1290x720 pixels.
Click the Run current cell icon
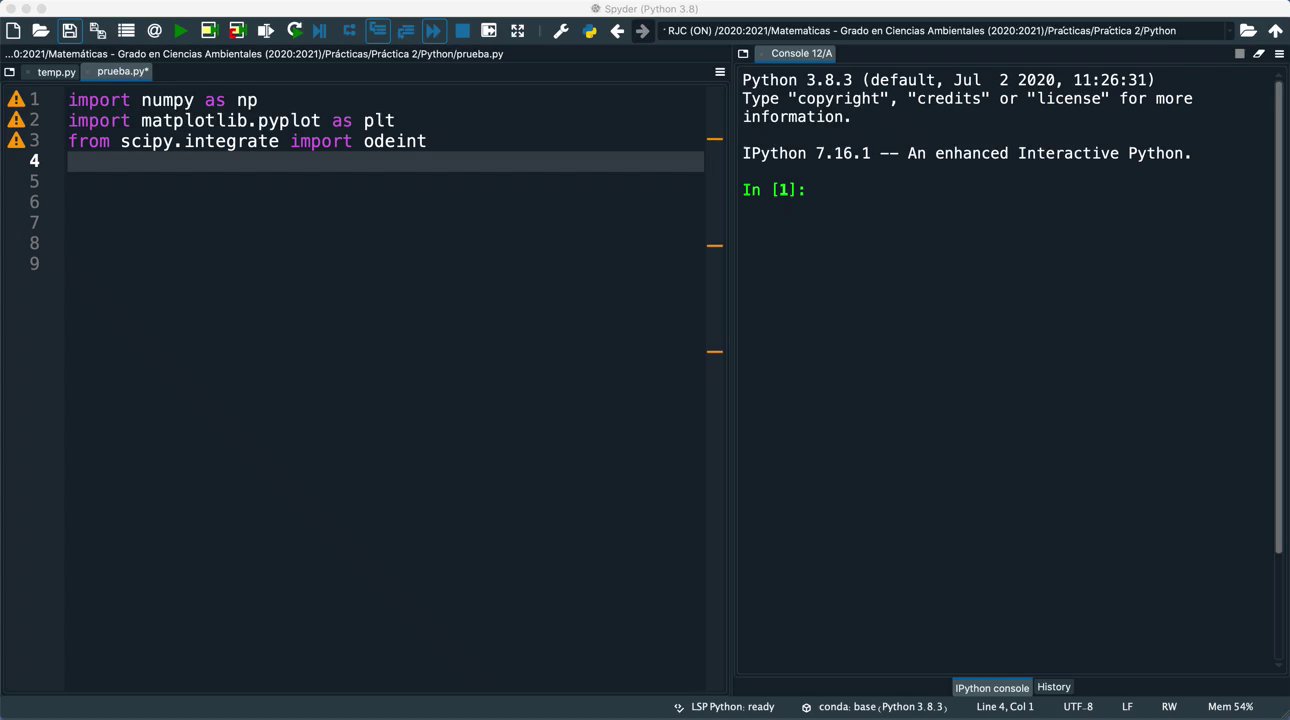click(209, 31)
